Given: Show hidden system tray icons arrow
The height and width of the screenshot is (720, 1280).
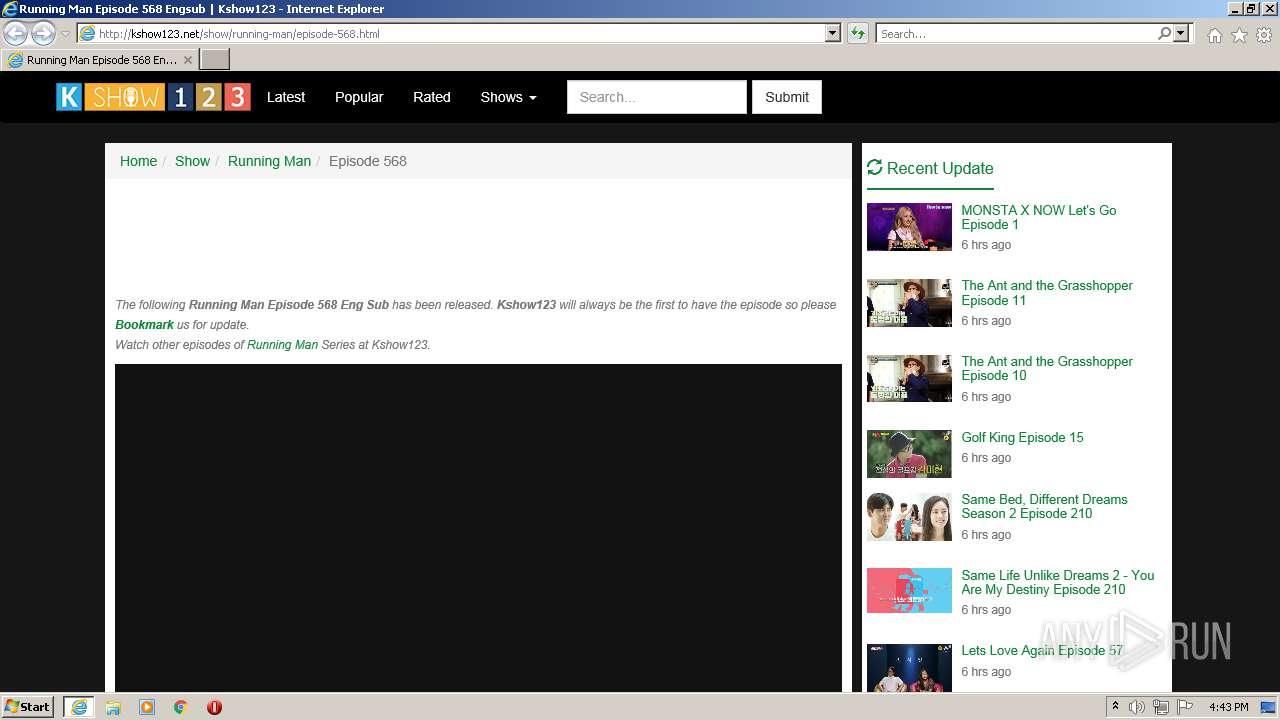Looking at the screenshot, I should (x=1115, y=707).
